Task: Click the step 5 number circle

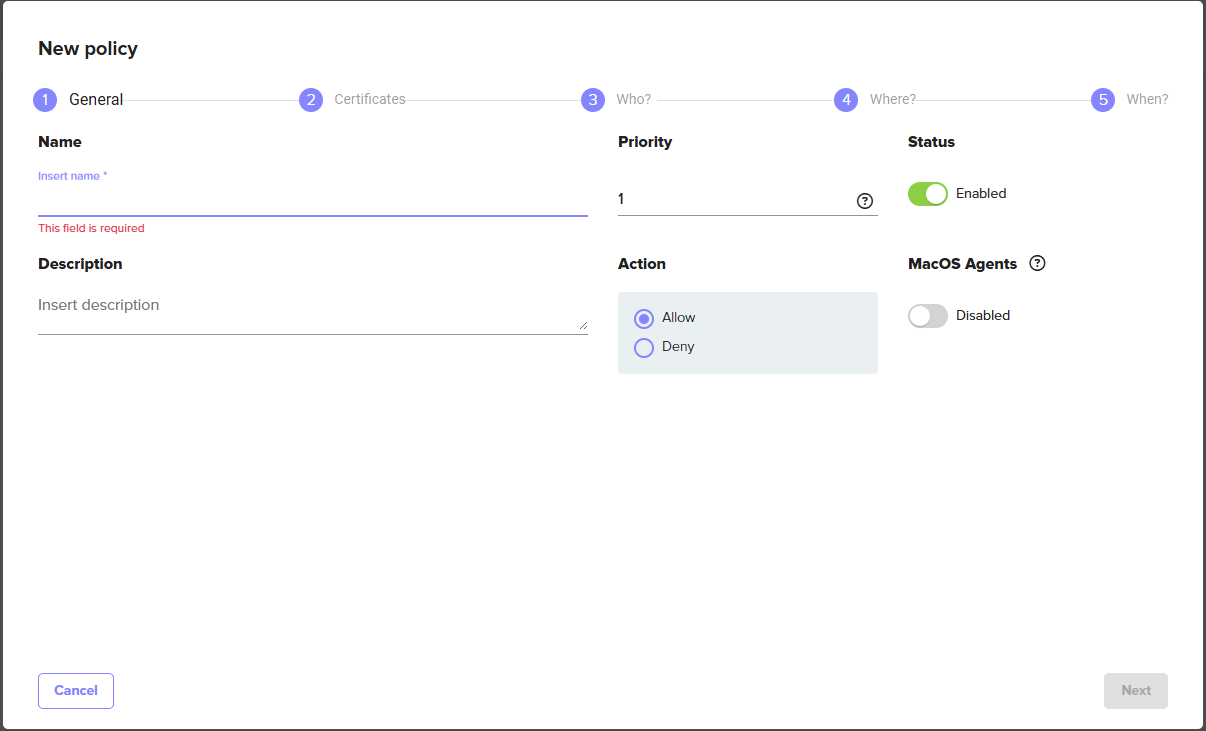Action: 1103,100
